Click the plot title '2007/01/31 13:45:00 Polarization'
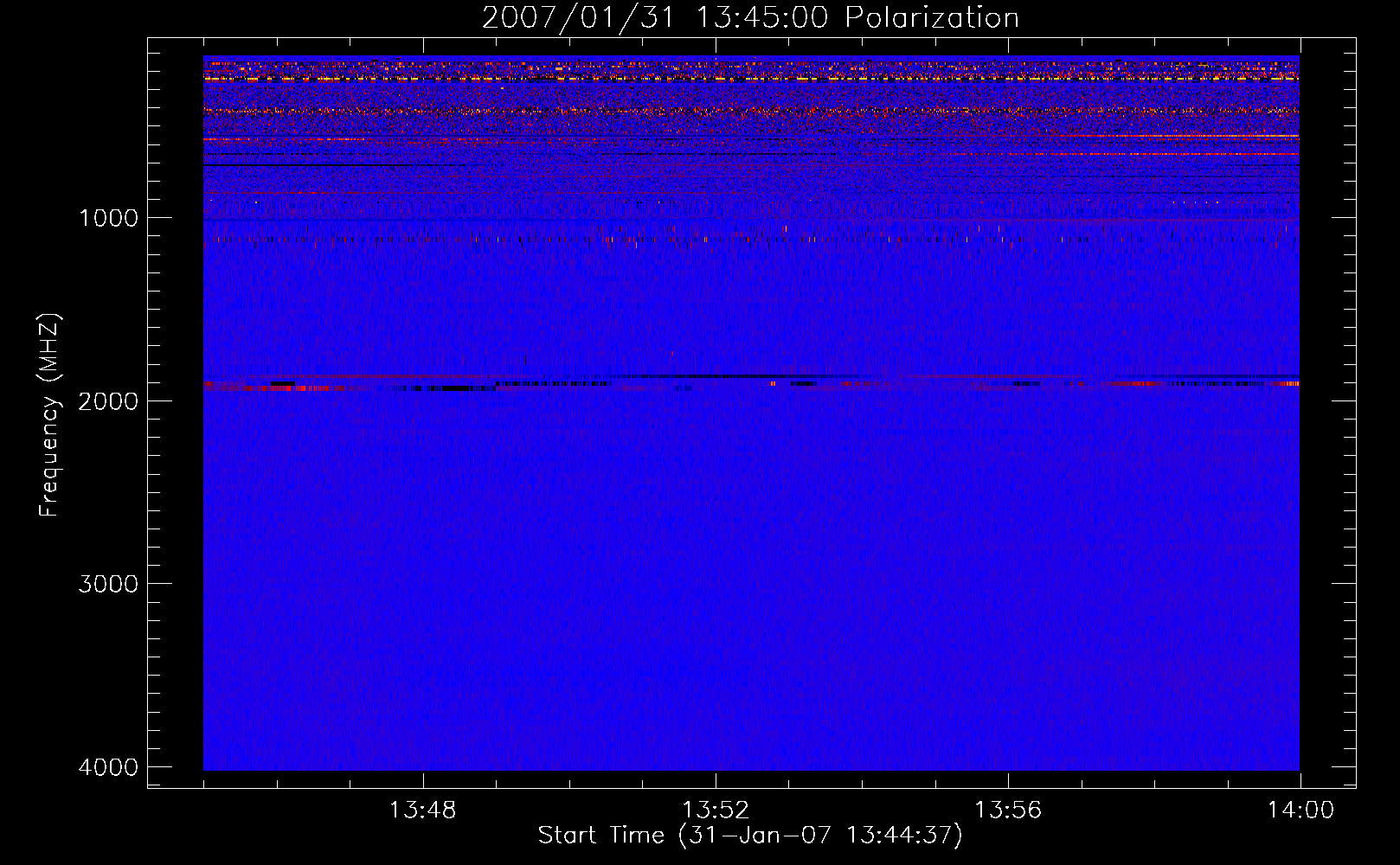Screen dimensions: 1400x865 coord(750,18)
